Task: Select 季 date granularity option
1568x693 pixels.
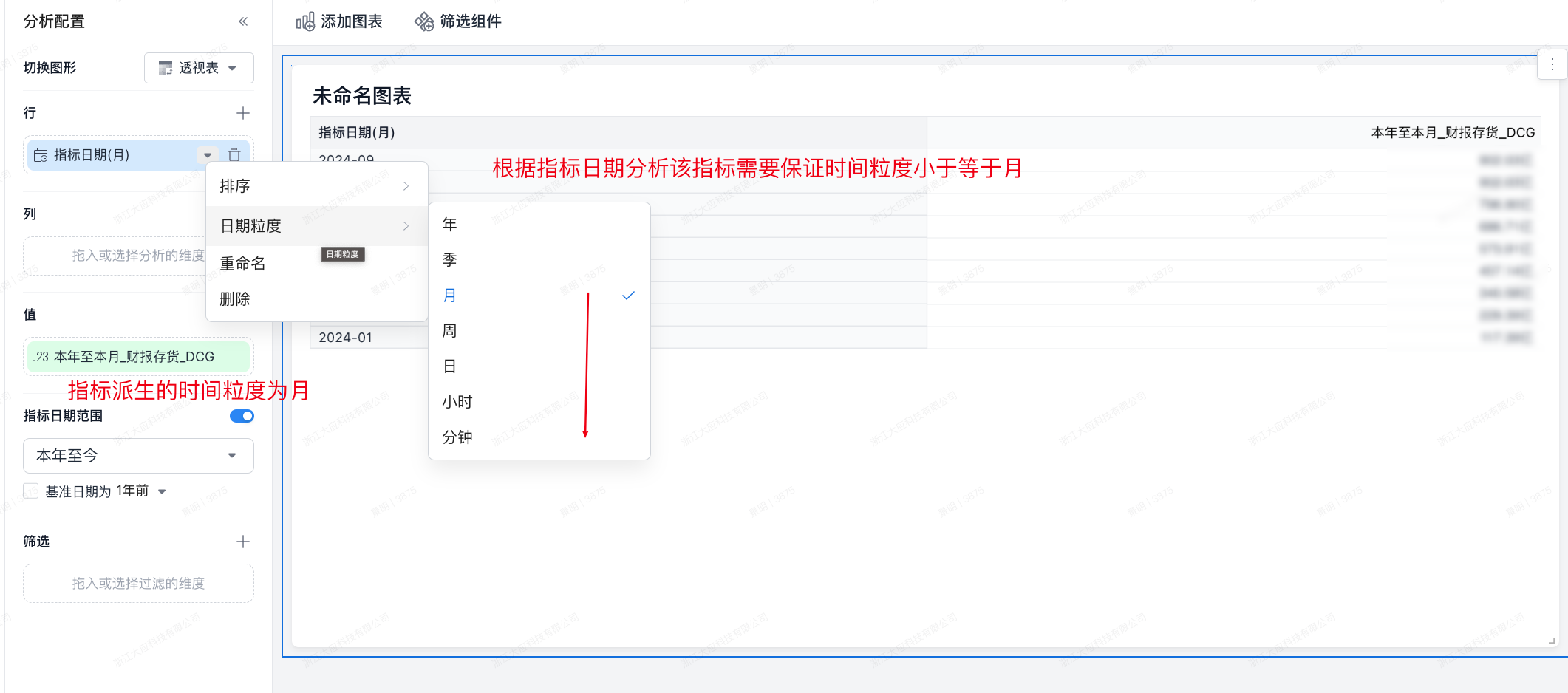Action: [450, 260]
